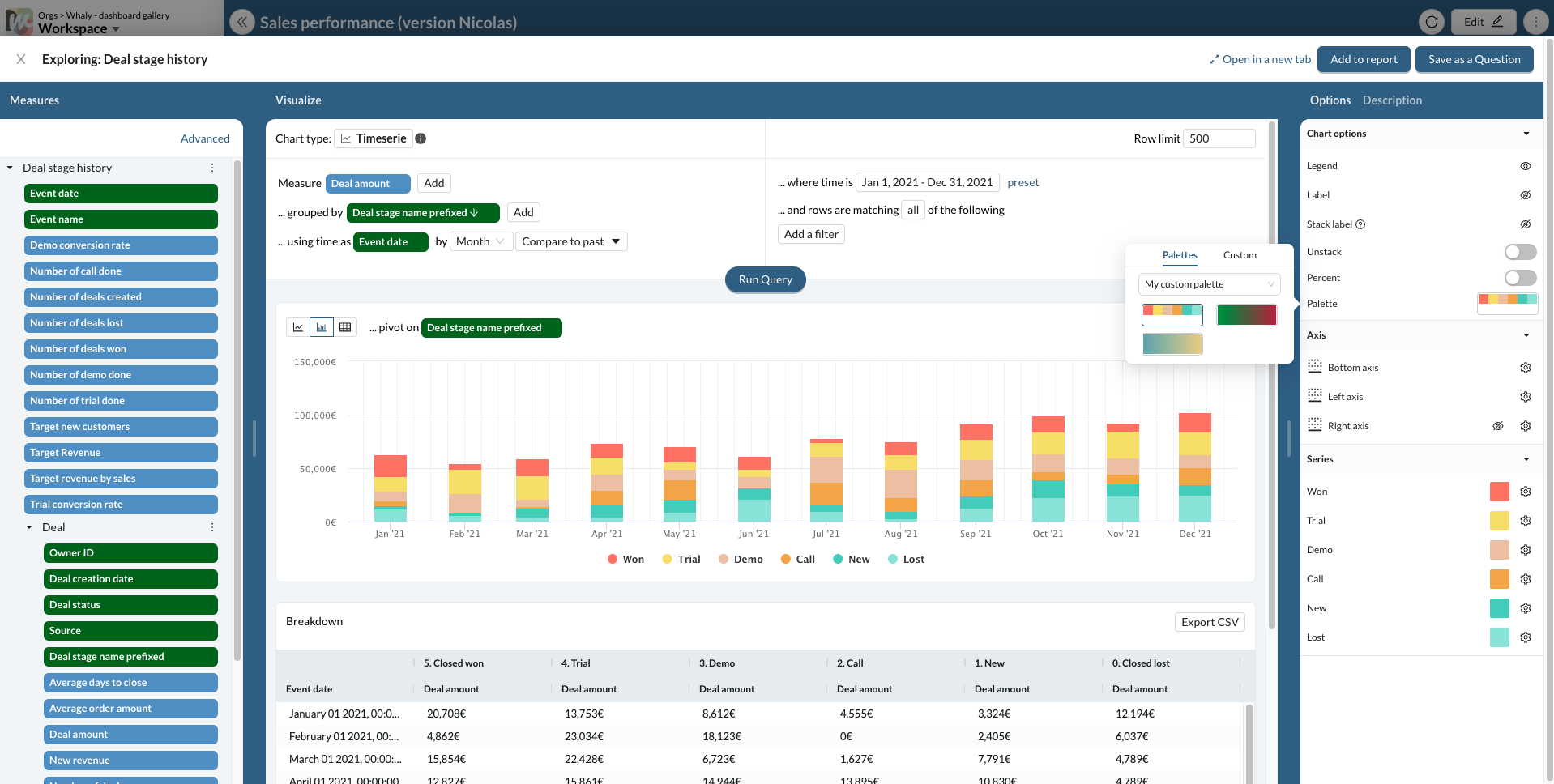Hide the Legend using eye icon

click(x=1525, y=166)
